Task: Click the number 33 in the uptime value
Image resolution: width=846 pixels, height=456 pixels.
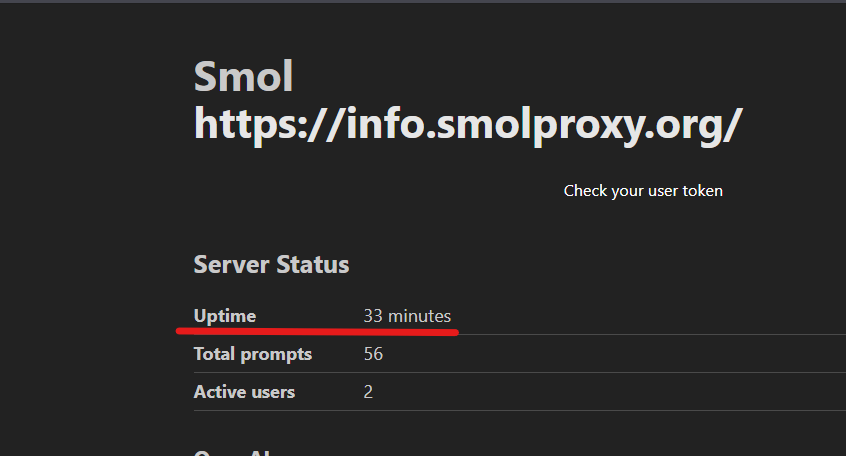Action: (373, 316)
